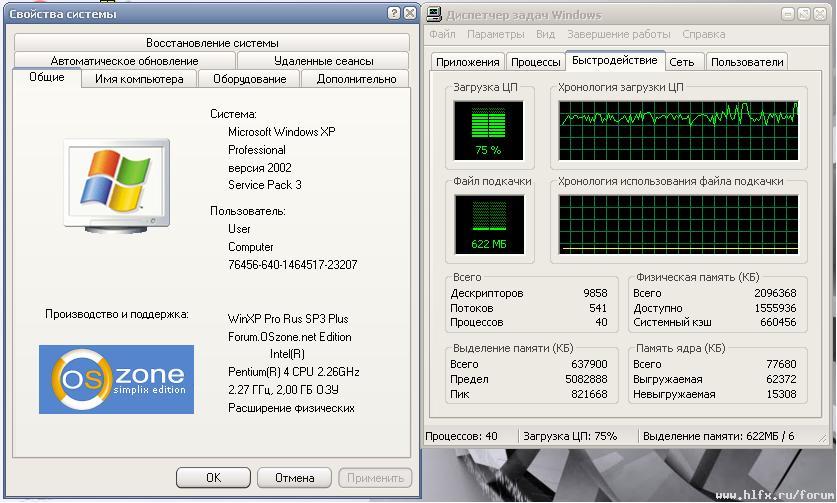The image size is (837, 503).
Task: Click the page file gauge showing 622 МБ
Action: (488, 224)
